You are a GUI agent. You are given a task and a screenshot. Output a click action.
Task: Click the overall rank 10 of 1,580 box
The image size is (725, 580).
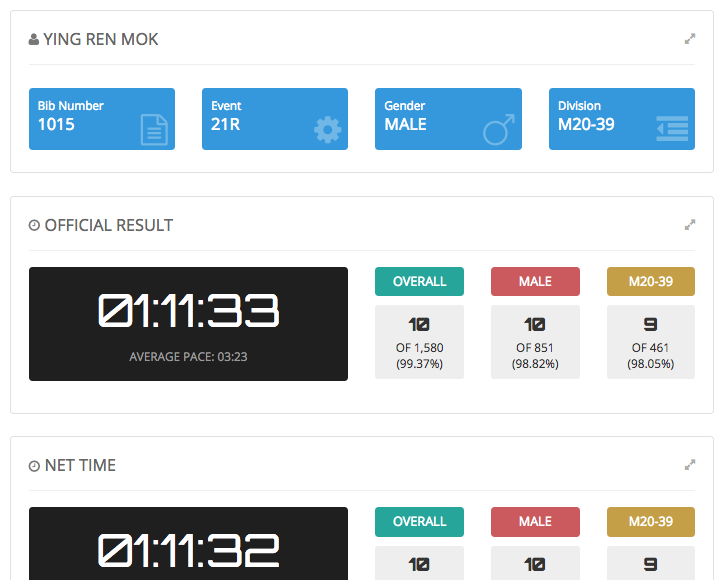point(419,342)
